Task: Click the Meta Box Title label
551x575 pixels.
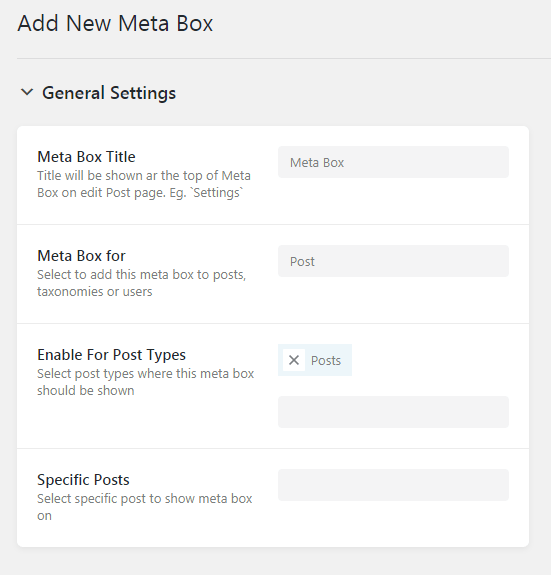Action: point(86,157)
